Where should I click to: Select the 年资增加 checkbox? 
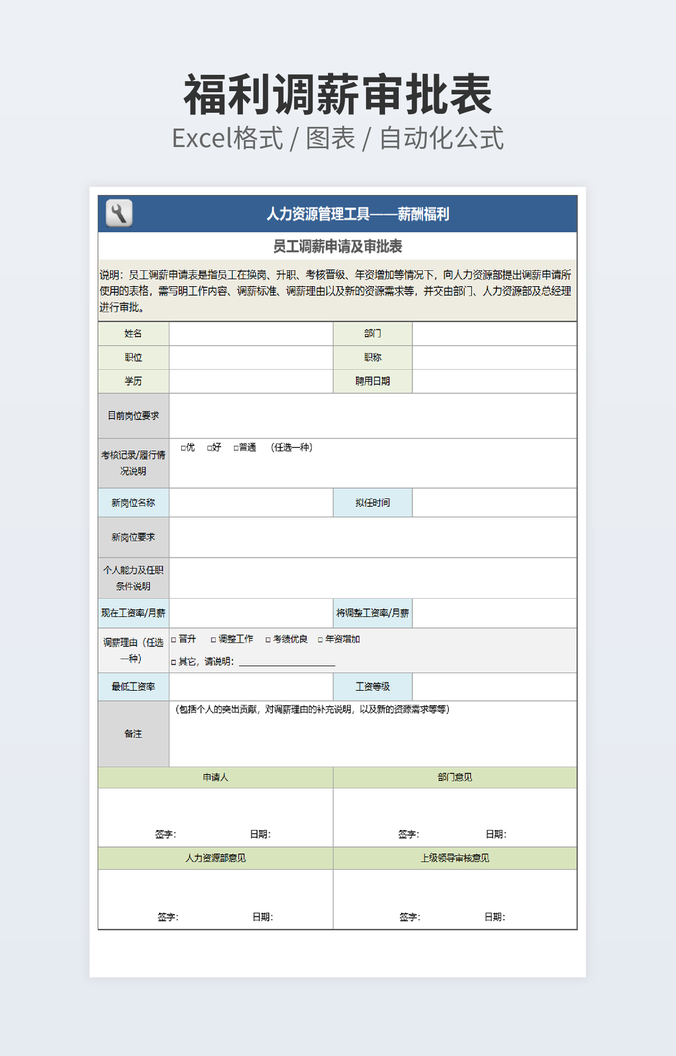pos(321,640)
